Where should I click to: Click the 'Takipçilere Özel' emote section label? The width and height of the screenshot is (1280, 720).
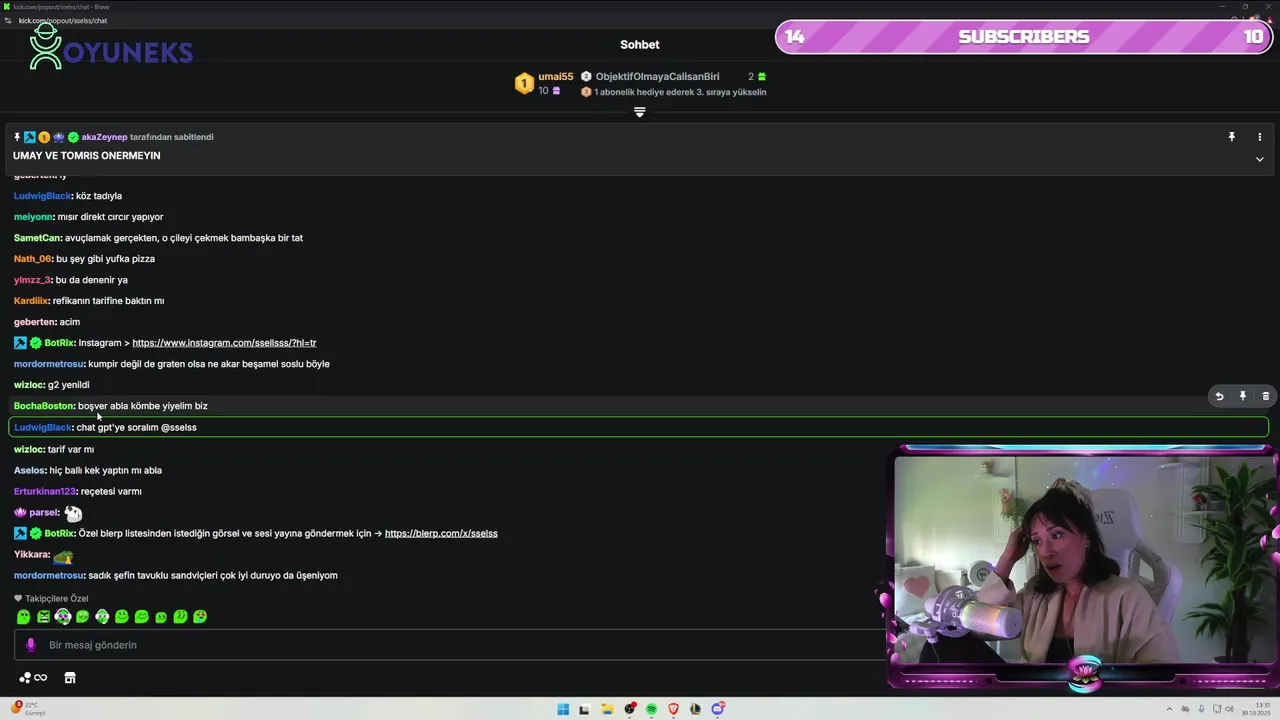pos(57,599)
